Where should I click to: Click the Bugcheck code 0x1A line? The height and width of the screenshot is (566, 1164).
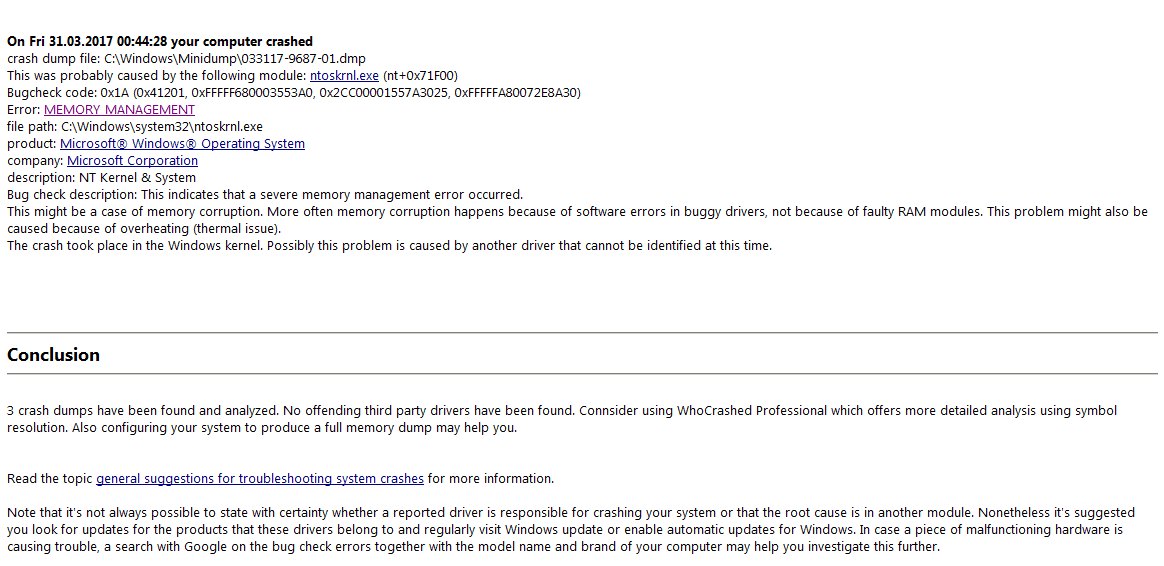293,93
